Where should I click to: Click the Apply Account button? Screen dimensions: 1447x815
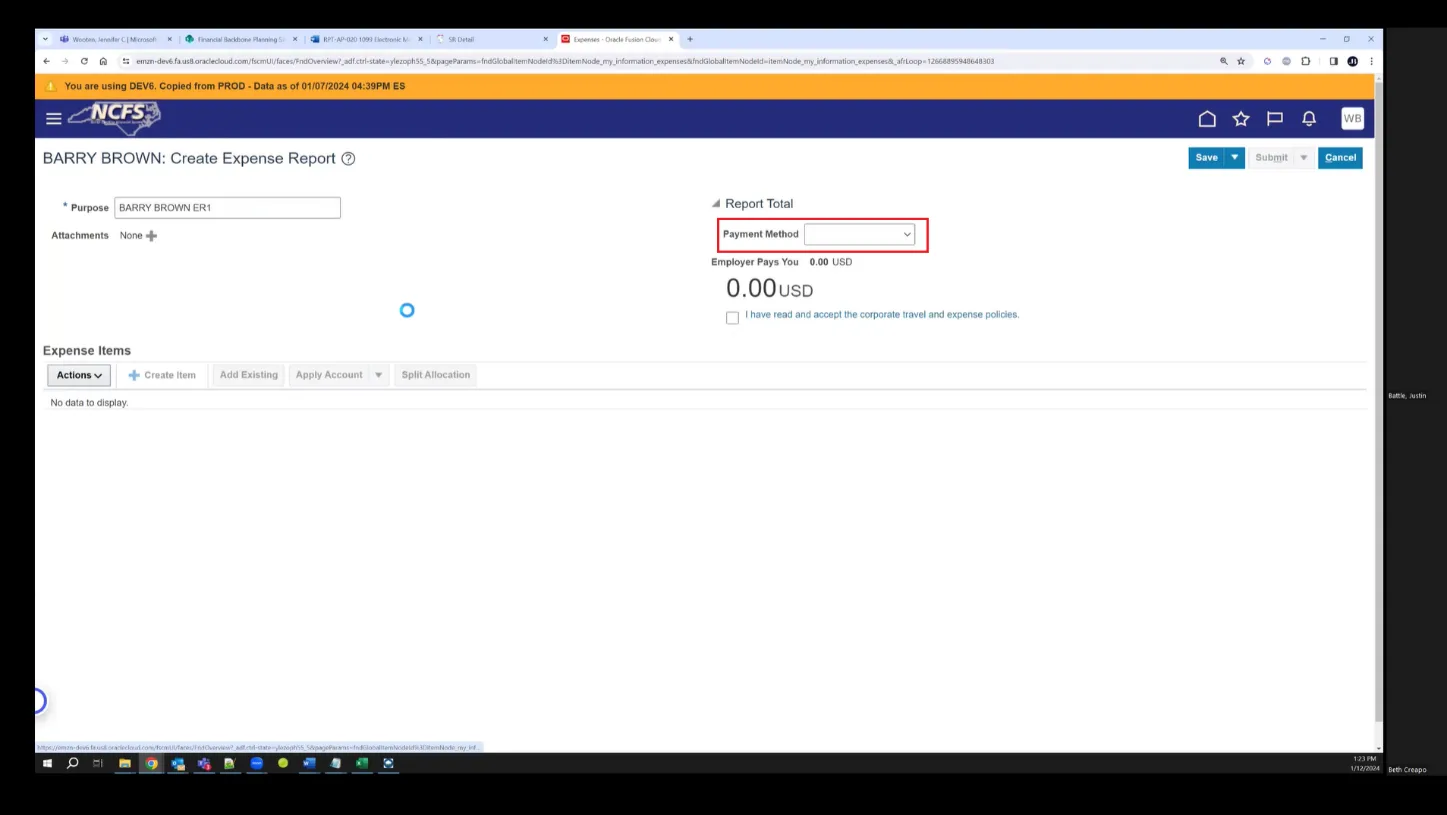(329, 375)
